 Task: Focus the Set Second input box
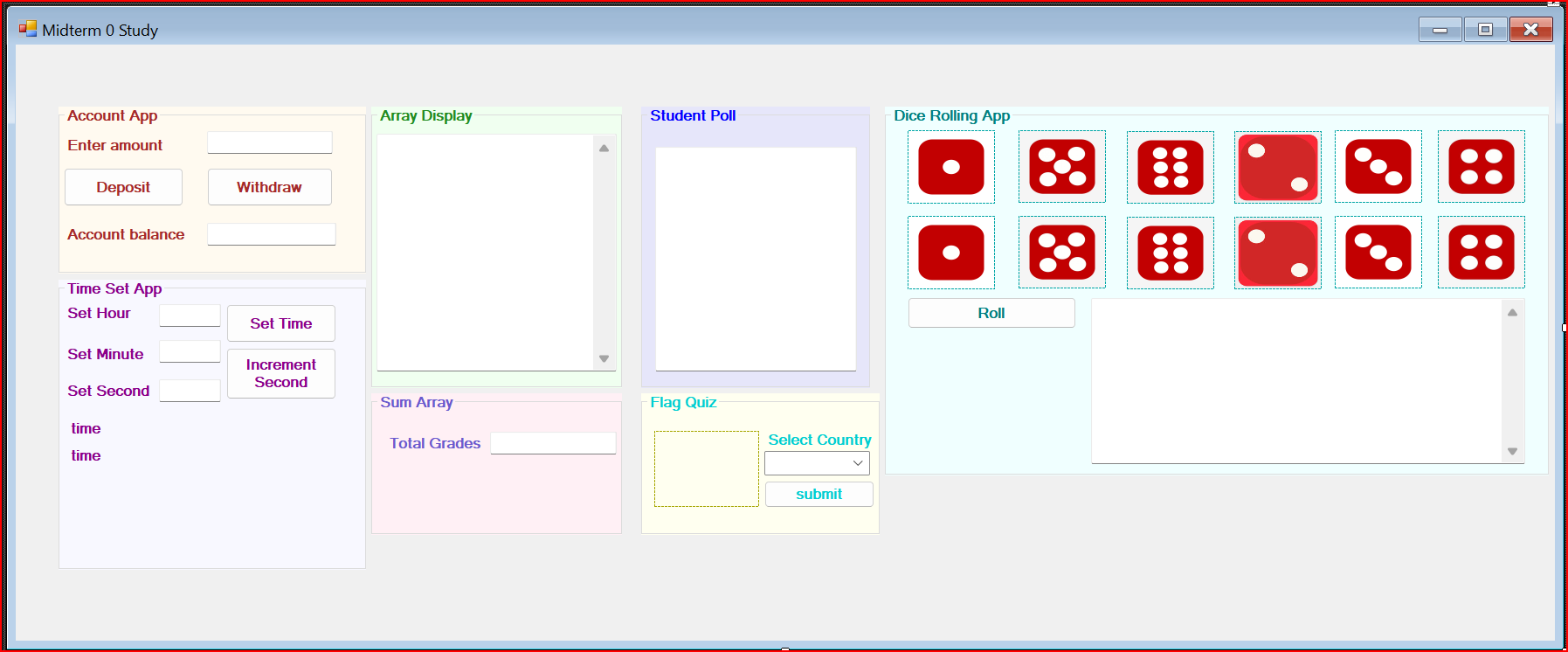click(x=190, y=391)
